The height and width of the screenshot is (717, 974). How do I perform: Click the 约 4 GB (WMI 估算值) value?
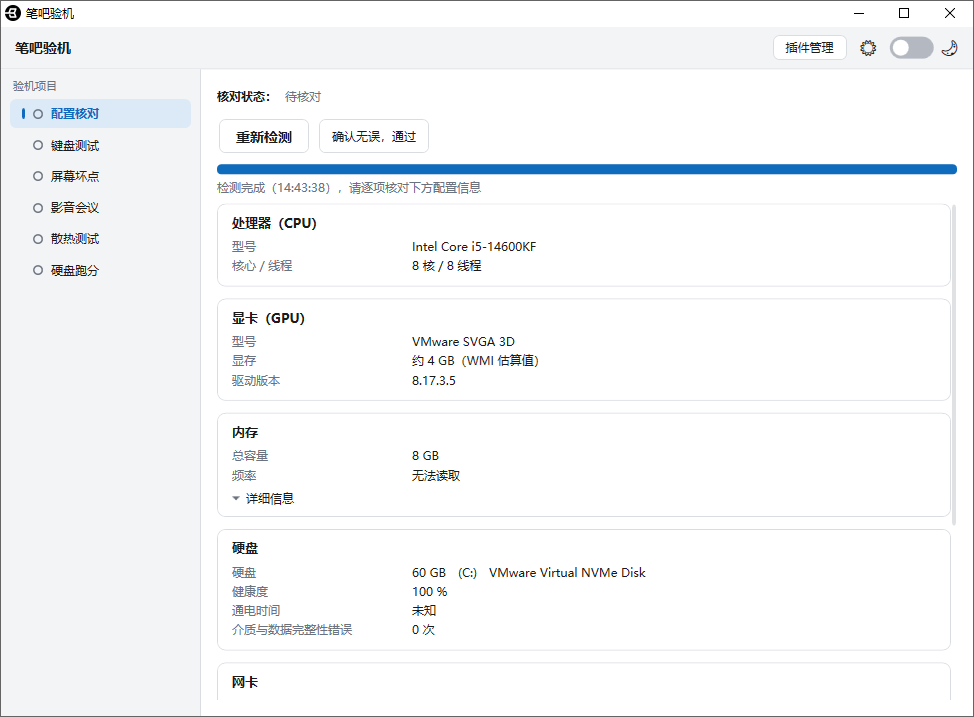[475, 361]
